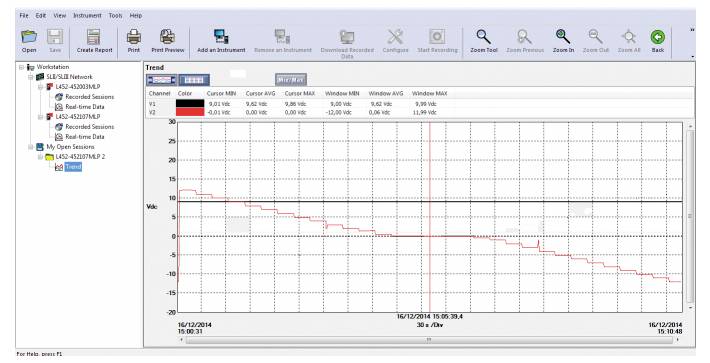Open Recorded Sessions under L452-452107MLP

(x=89, y=127)
